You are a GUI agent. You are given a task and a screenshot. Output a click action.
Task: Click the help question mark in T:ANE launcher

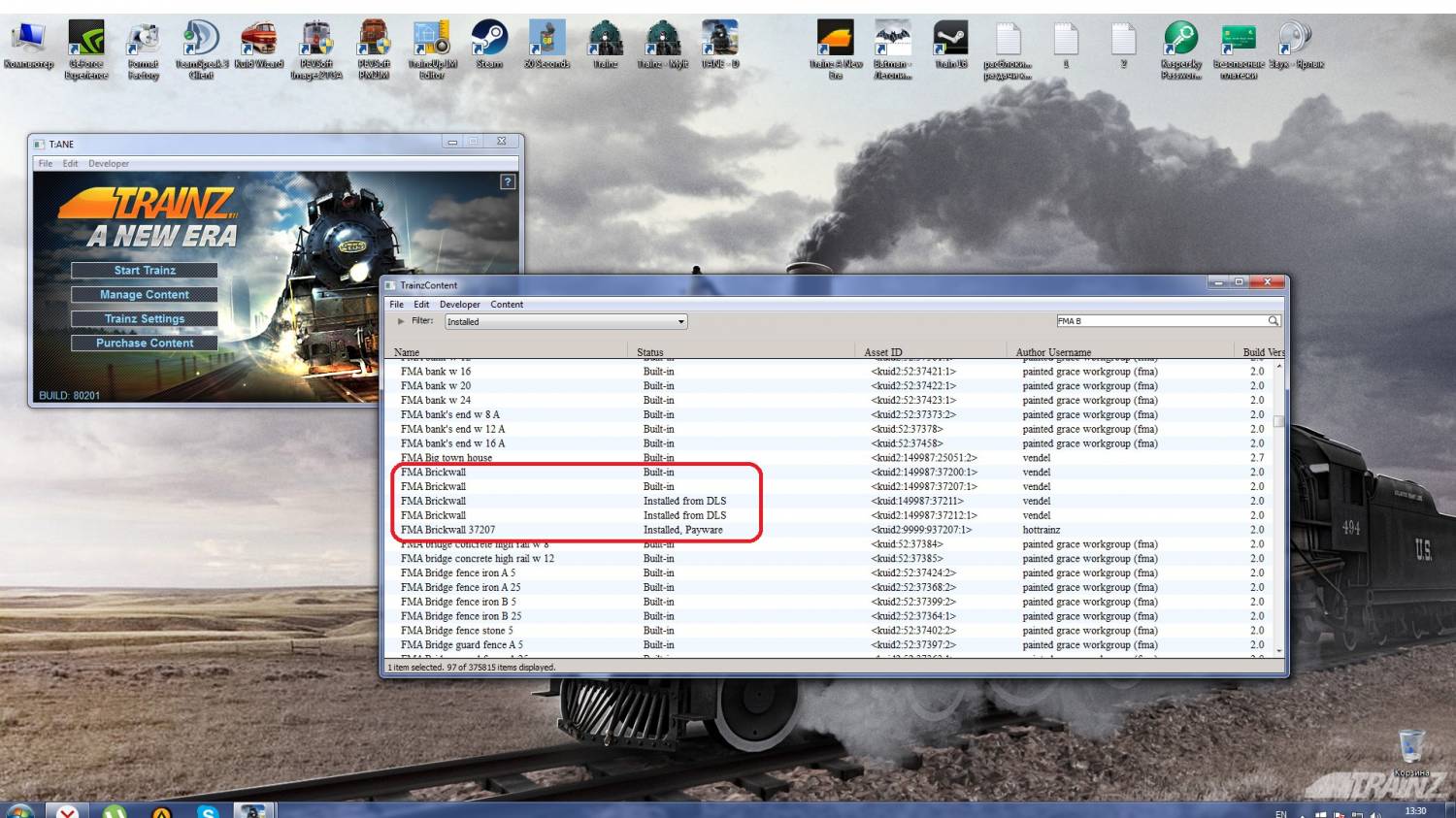(x=507, y=182)
